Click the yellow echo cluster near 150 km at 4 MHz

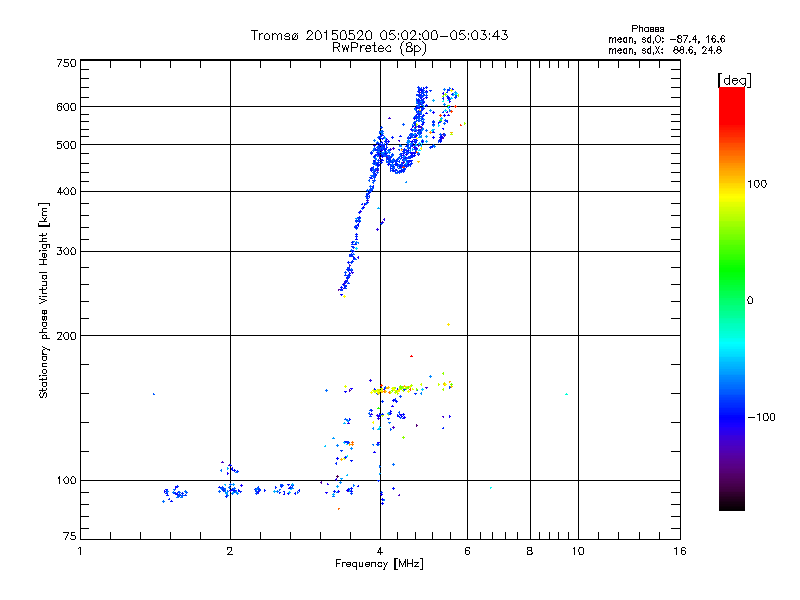pos(393,390)
